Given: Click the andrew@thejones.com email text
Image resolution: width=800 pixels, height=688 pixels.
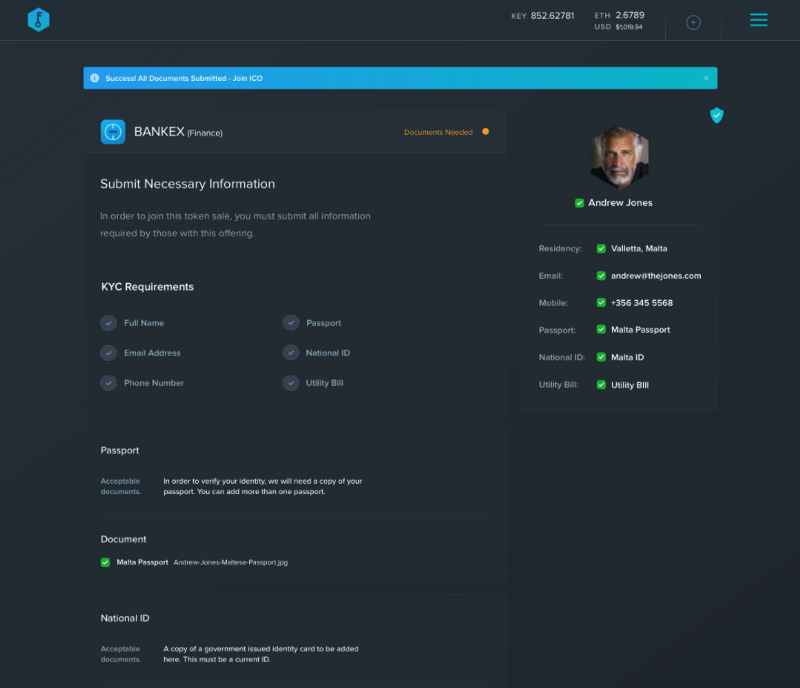Looking at the screenshot, I should 656,276.
